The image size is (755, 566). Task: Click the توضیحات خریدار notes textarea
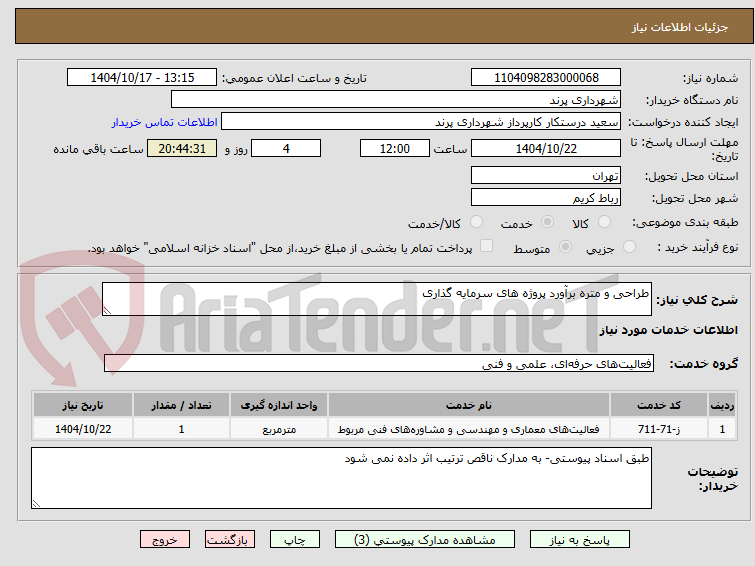[341, 478]
